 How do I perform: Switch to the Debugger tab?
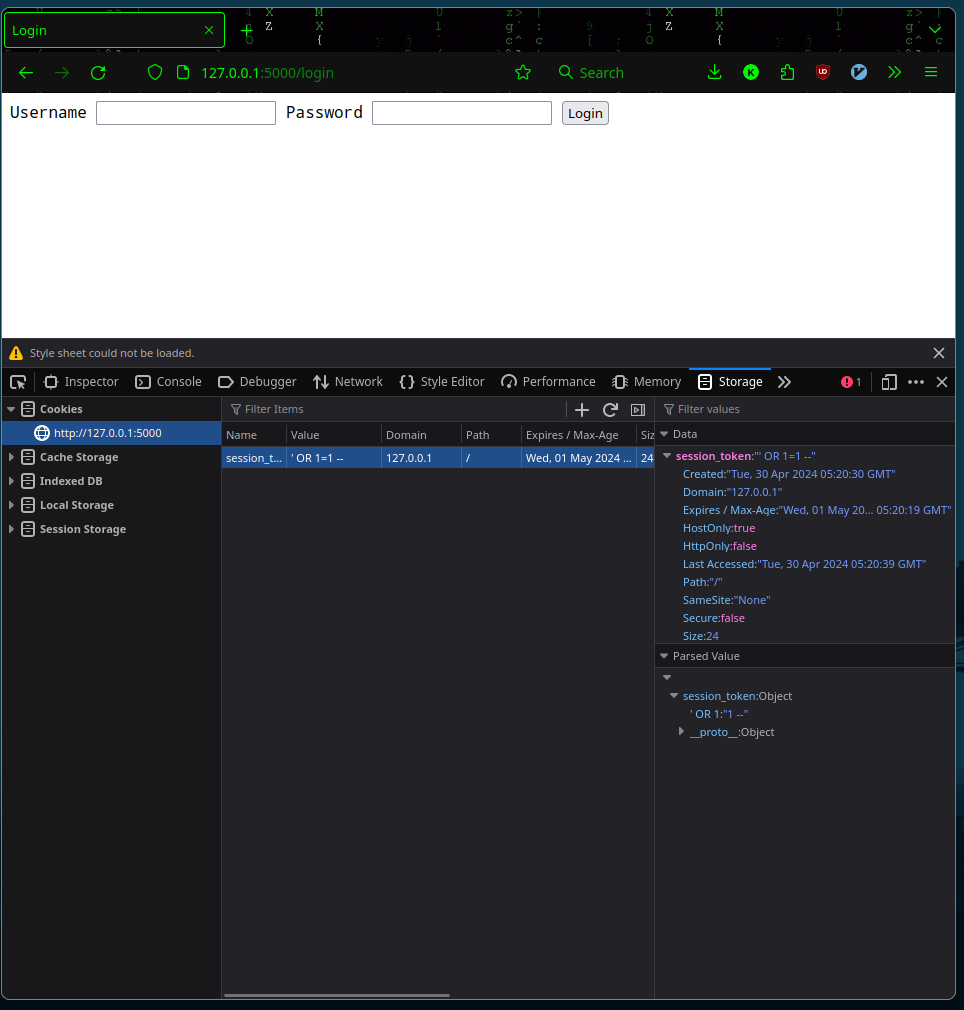pyautogui.click(x=258, y=382)
